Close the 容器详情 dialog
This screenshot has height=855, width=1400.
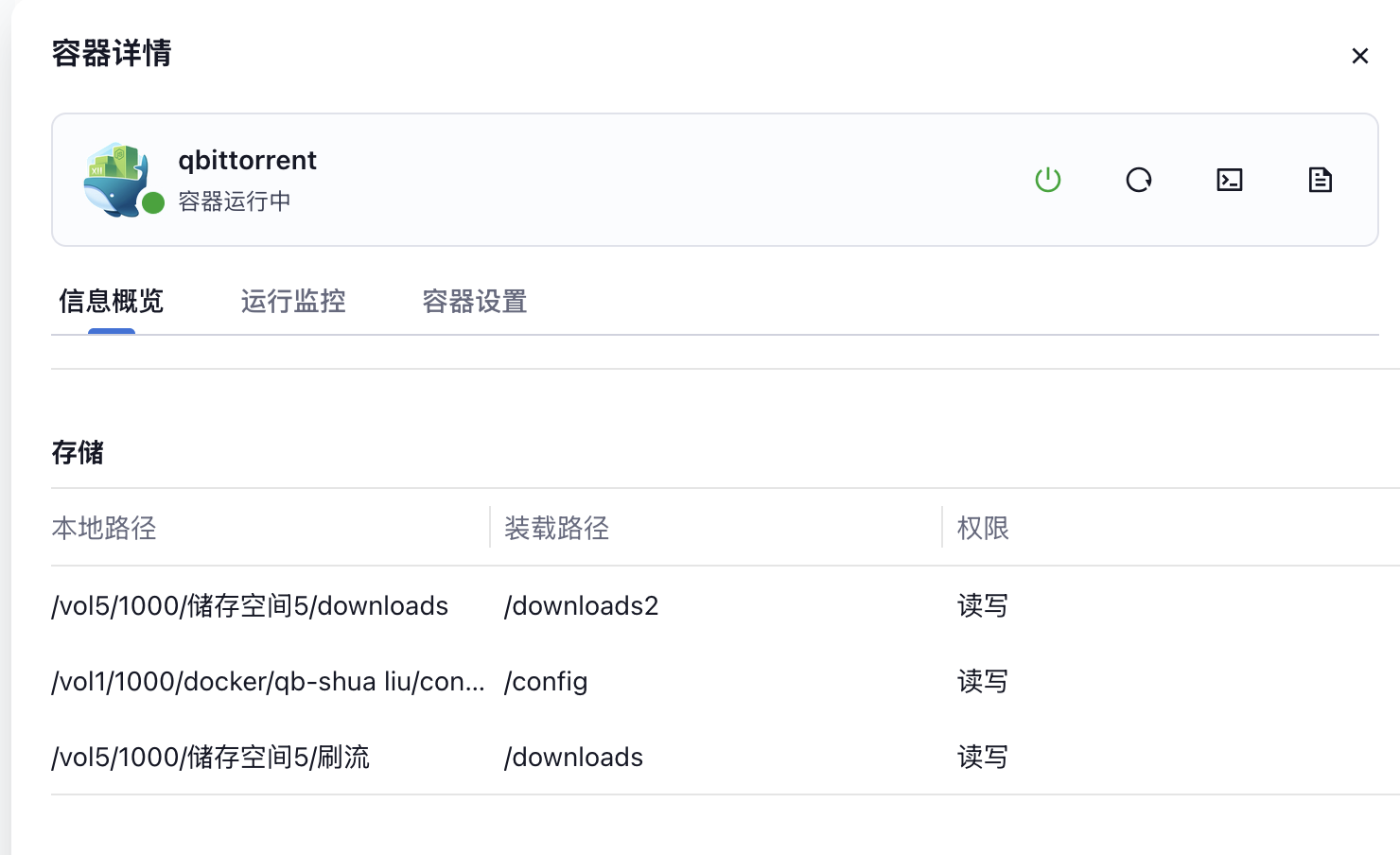[1360, 56]
